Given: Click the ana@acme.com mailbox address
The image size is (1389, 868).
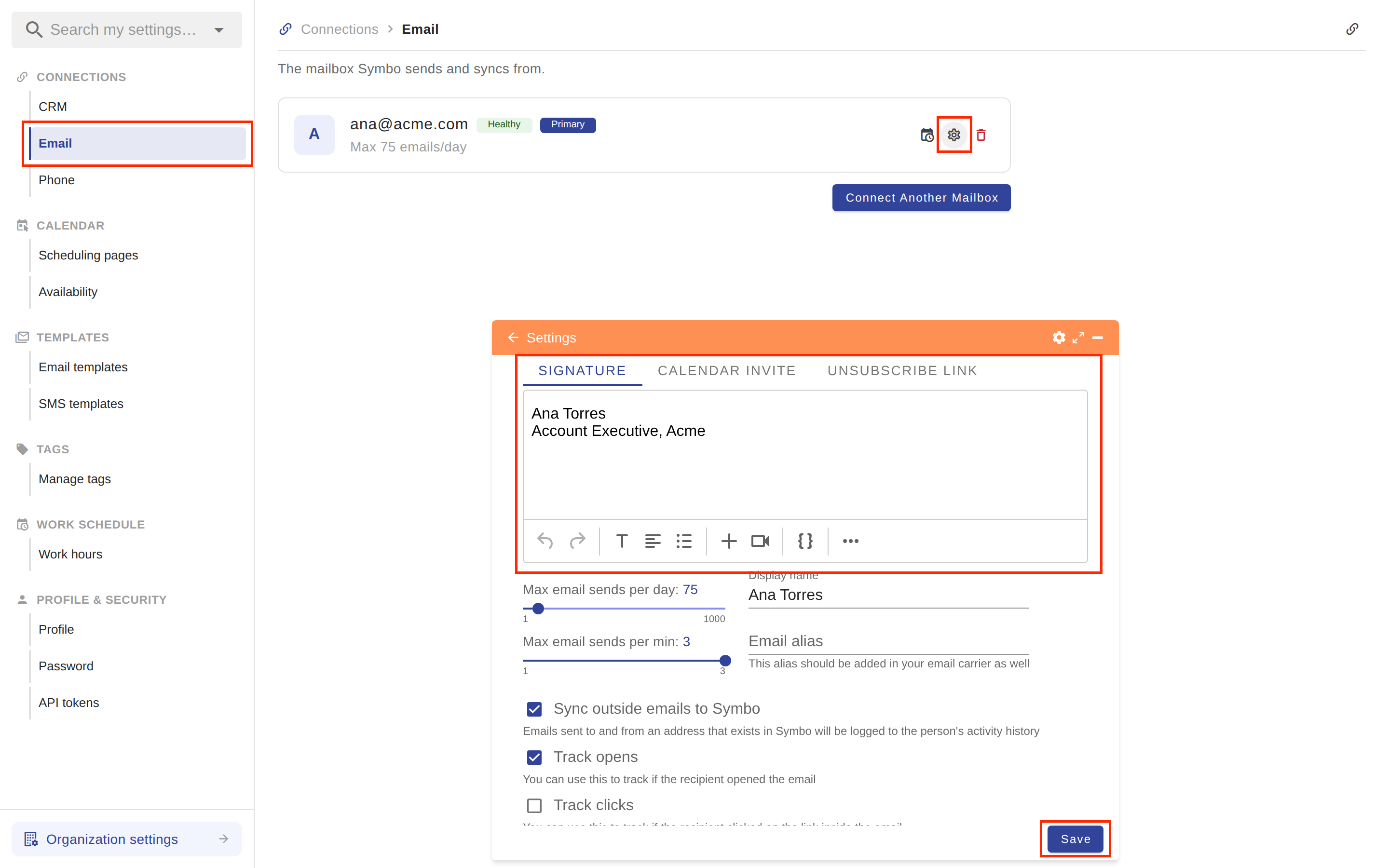Looking at the screenshot, I should [409, 124].
